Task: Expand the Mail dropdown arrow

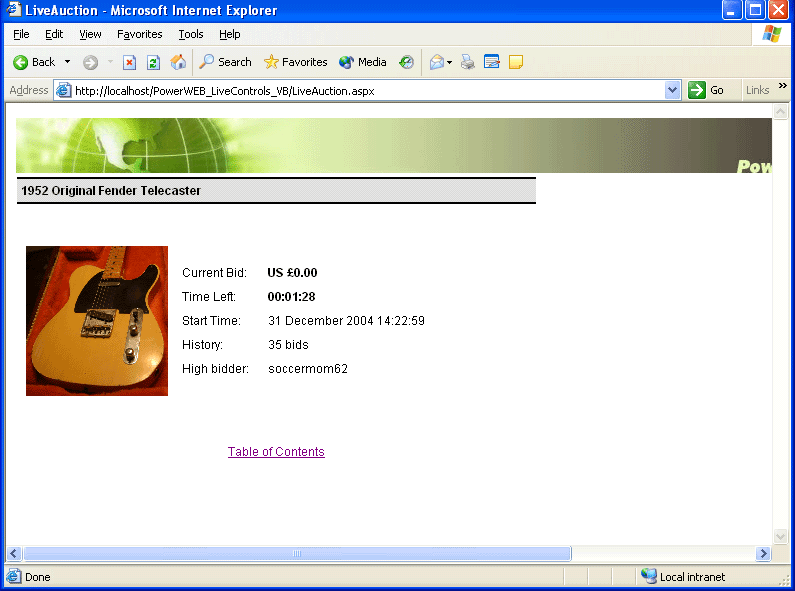Action: pyautogui.click(x=449, y=62)
